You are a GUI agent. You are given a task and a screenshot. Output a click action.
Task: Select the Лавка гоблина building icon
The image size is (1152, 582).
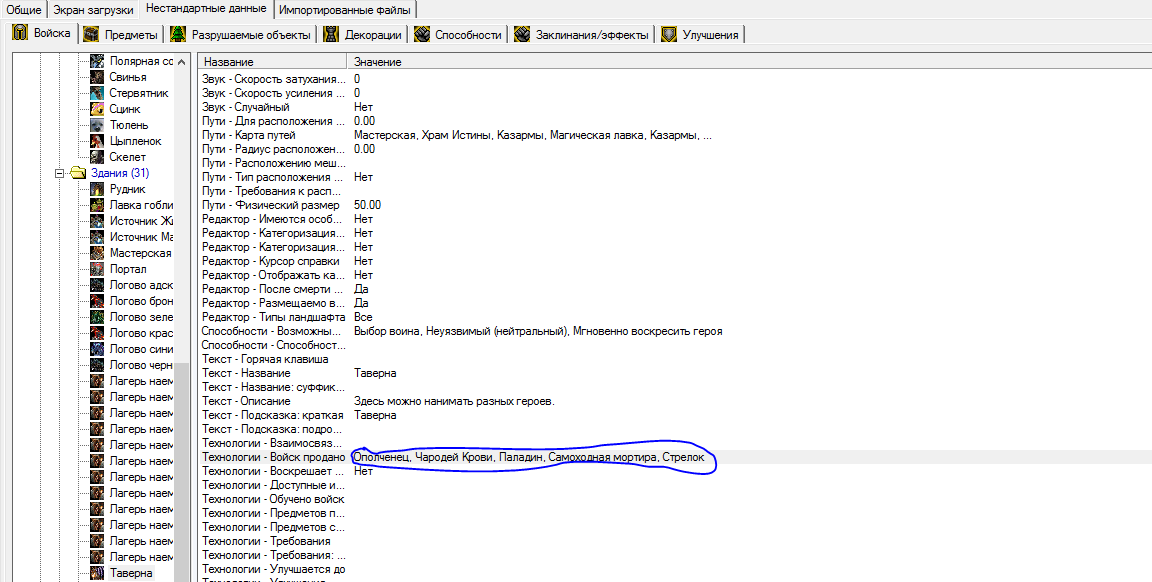pos(97,205)
